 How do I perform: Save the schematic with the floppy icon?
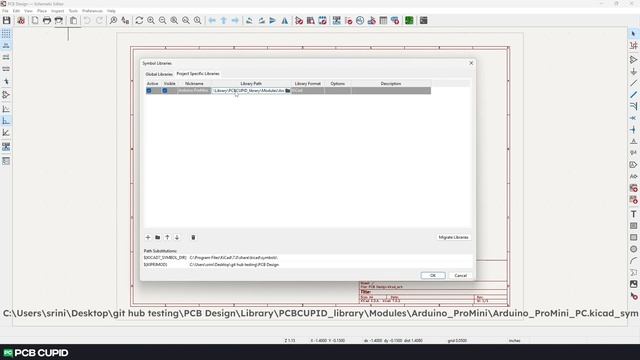(7, 20)
